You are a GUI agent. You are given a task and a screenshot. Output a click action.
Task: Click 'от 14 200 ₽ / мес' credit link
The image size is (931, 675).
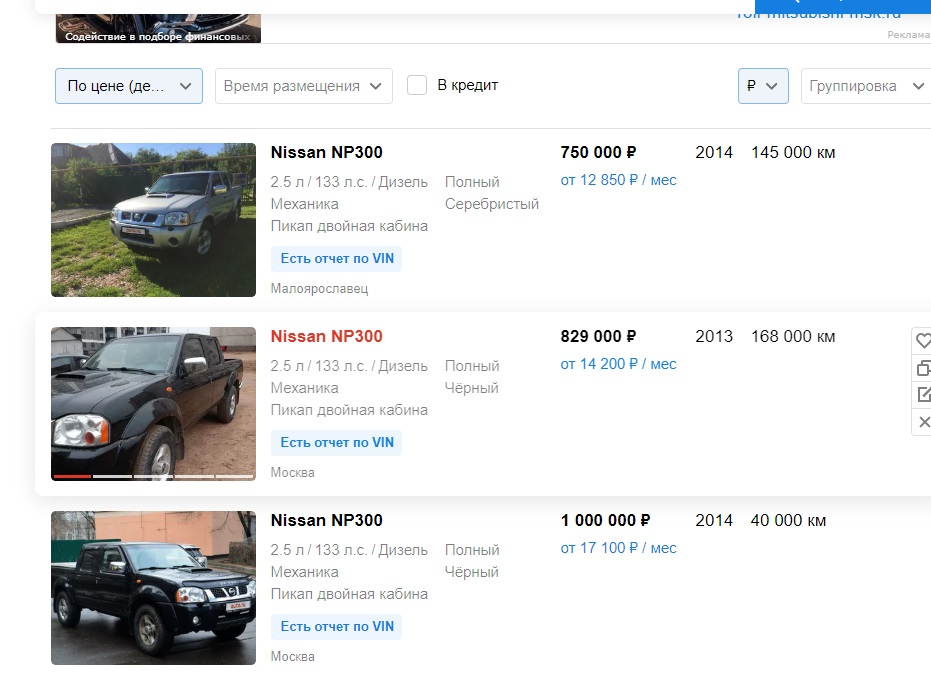pyautogui.click(x=618, y=365)
